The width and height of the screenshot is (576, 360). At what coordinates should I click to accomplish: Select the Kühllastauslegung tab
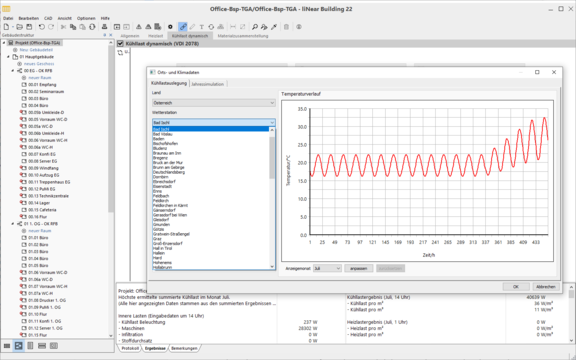[169, 83]
